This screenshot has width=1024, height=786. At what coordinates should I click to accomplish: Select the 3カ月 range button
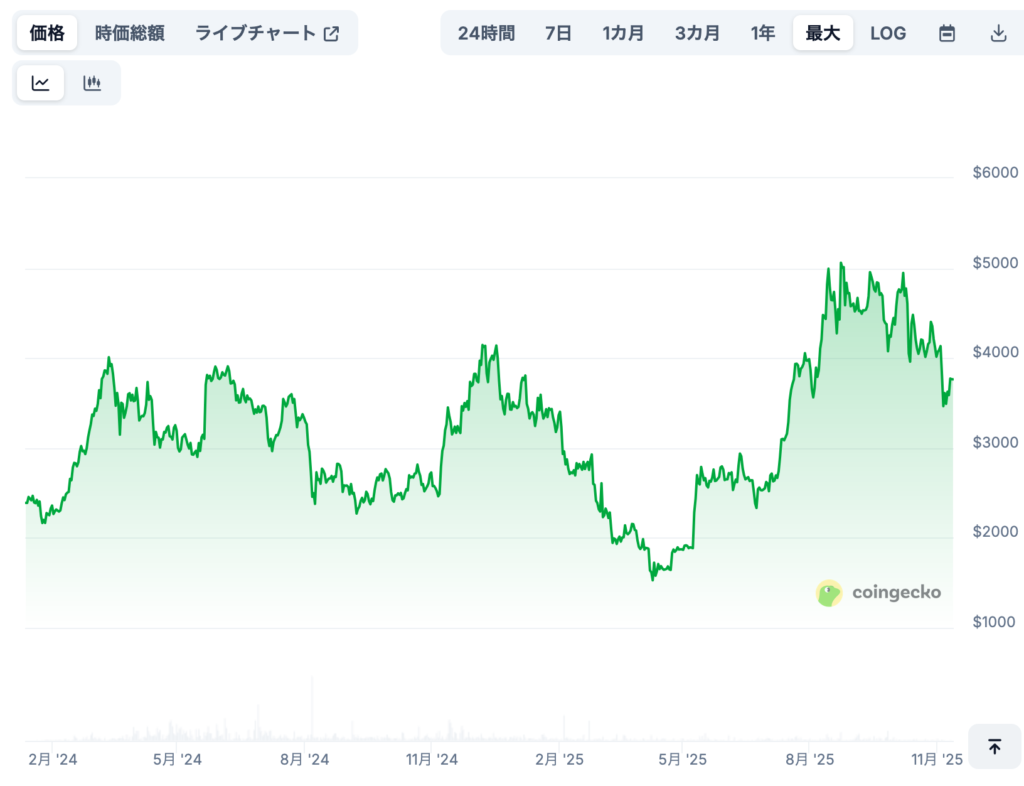point(697,32)
